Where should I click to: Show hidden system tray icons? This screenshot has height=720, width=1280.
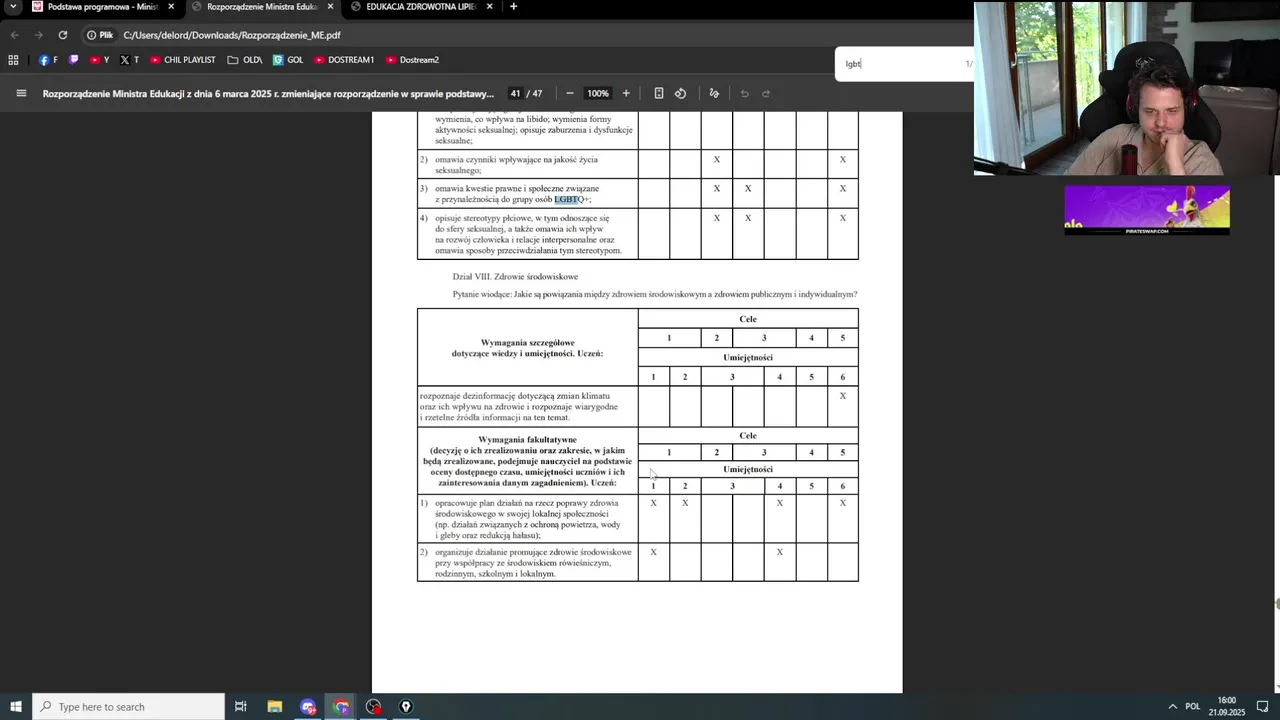pos(1173,706)
